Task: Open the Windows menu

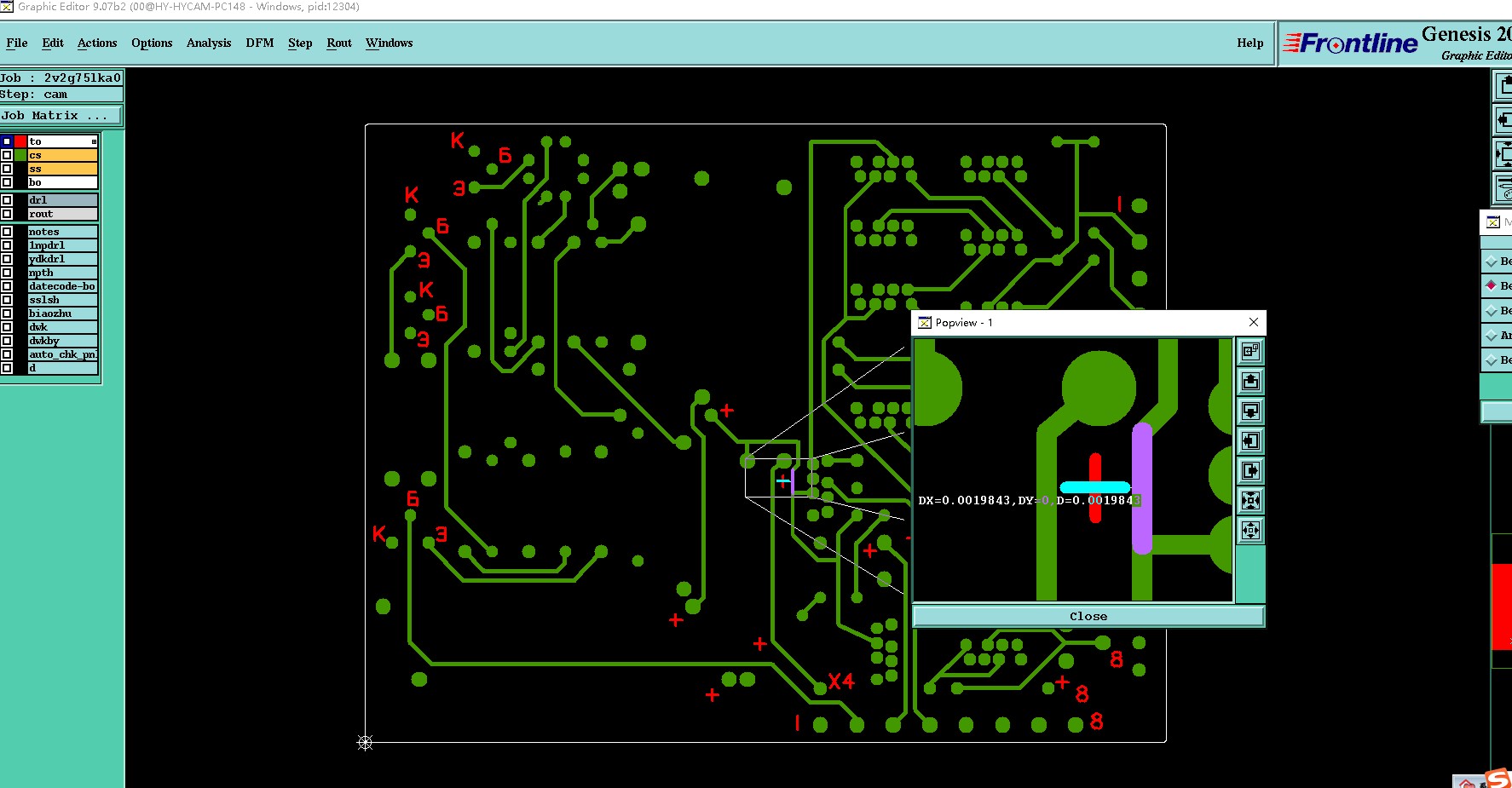Action: click(x=390, y=43)
